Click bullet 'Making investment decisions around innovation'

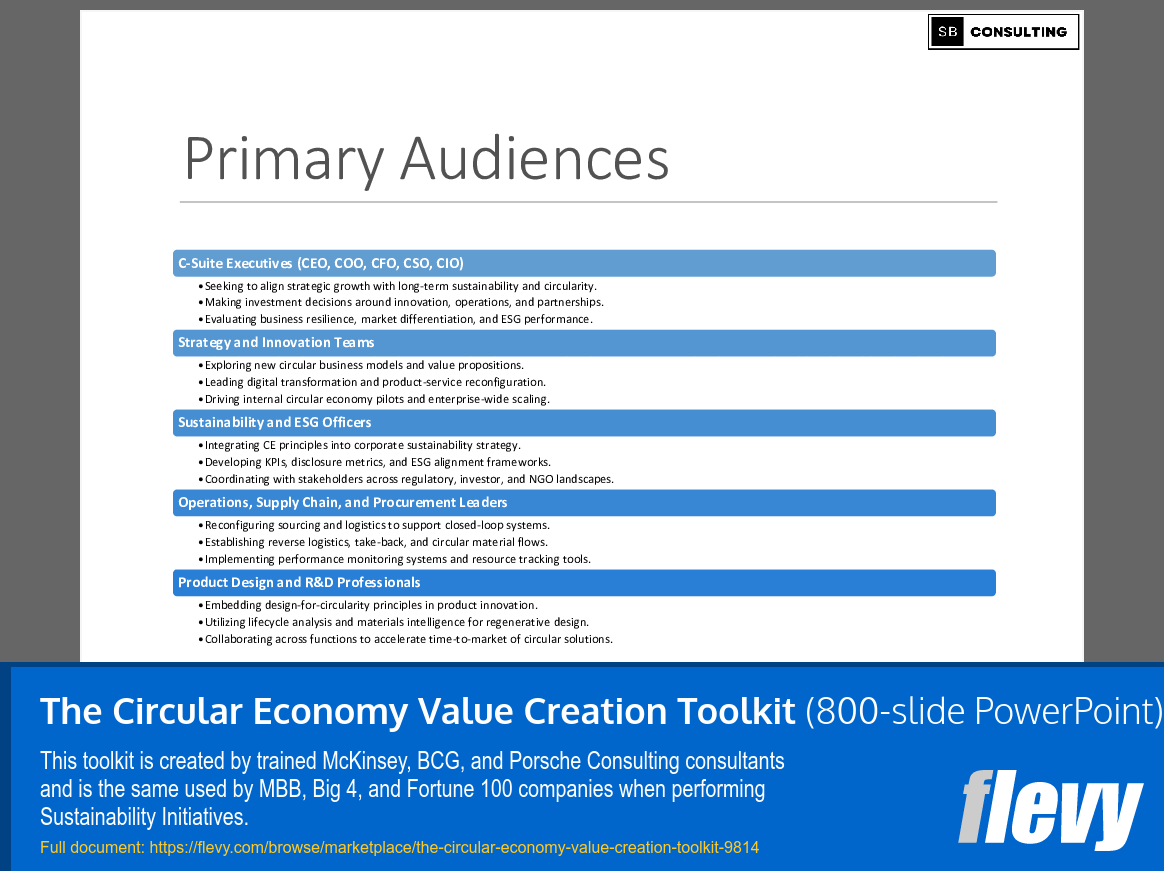(401, 302)
